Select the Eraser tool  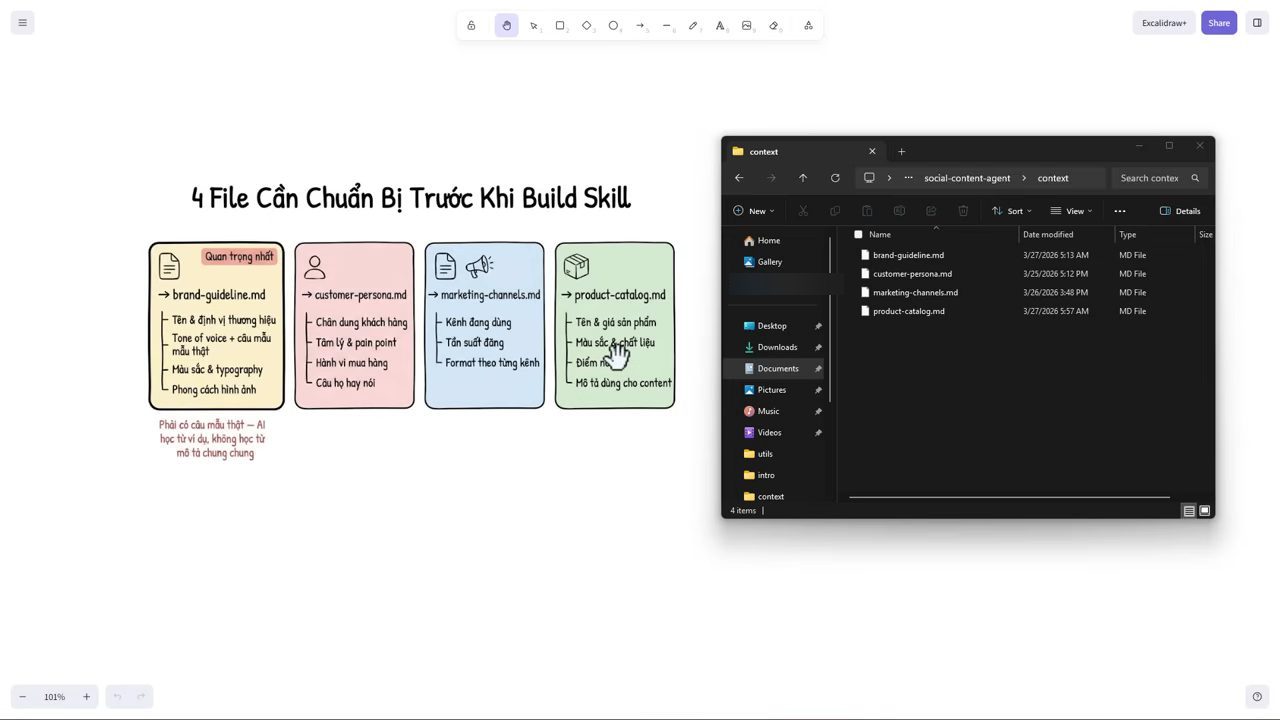(774, 25)
